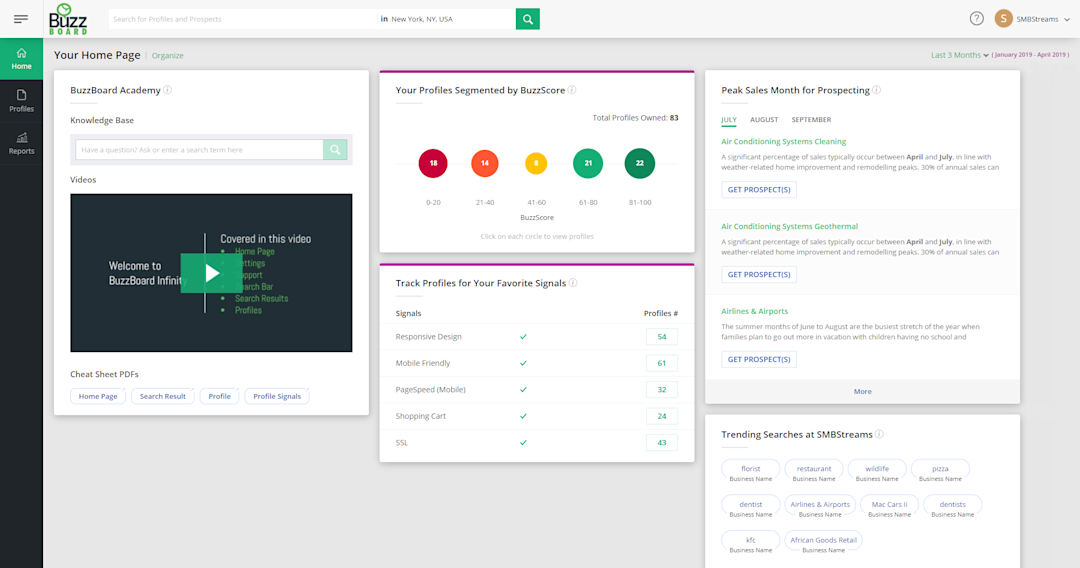The image size is (1080, 568).
Task: Get prospects for Air Conditioning Systems Cleaning
Action: 759,189
